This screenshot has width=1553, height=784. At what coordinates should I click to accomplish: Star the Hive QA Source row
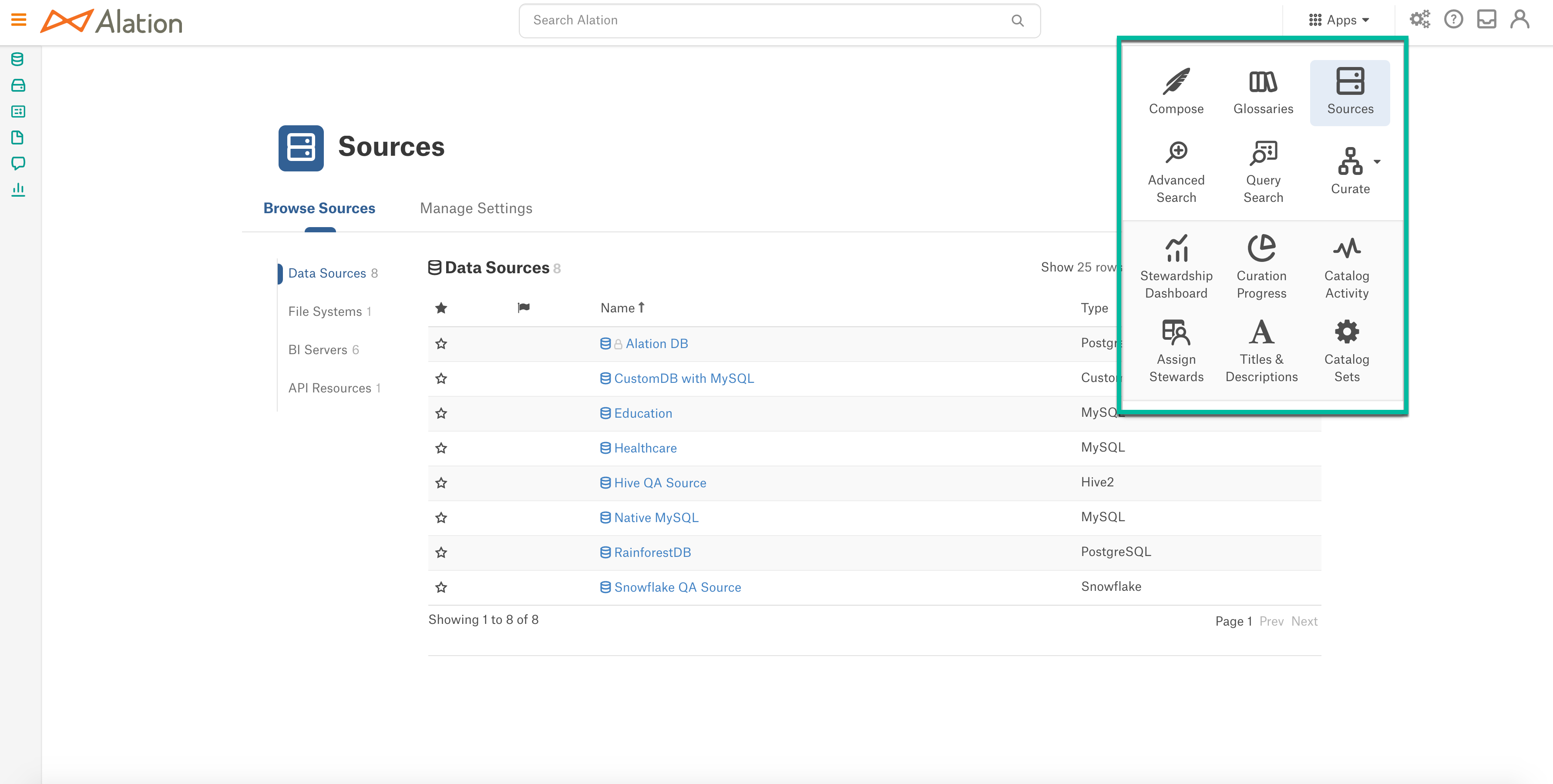coord(441,482)
